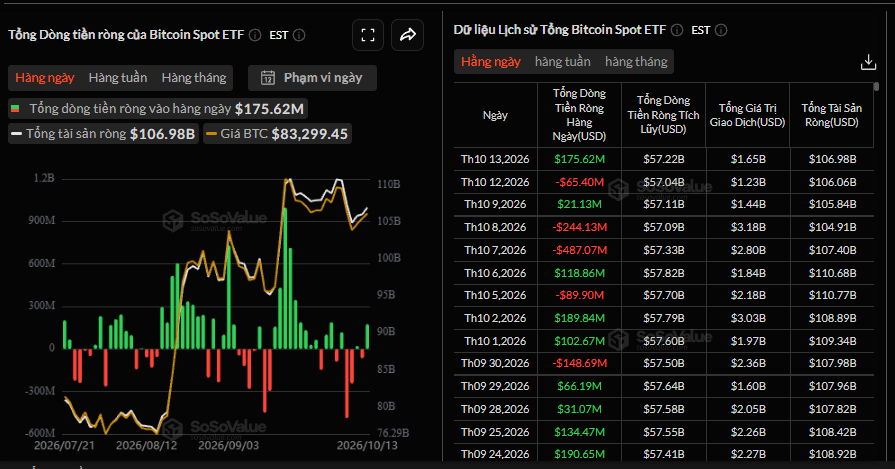The height and width of the screenshot is (469, 895).
Task: Switch table to hàng tháng
Action: [636, 62]
